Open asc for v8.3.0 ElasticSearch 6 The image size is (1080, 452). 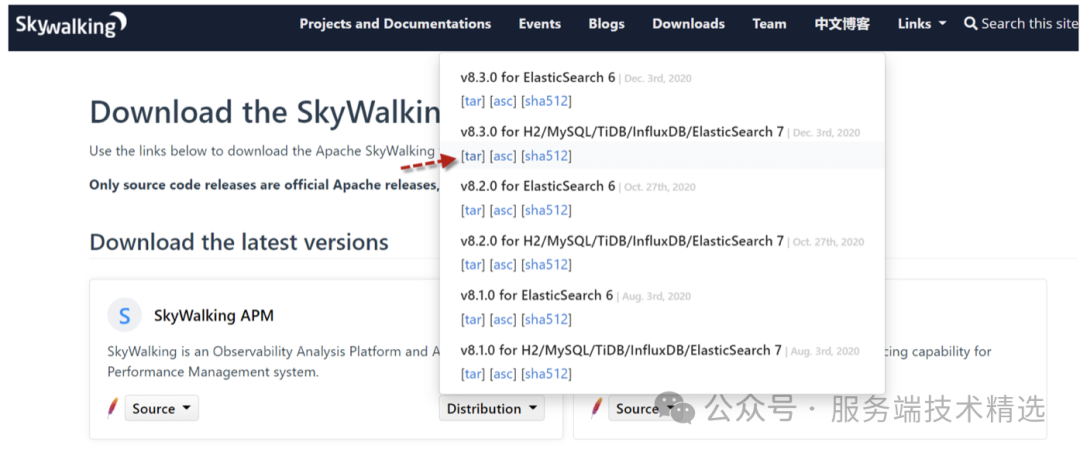tap(503, 101)
